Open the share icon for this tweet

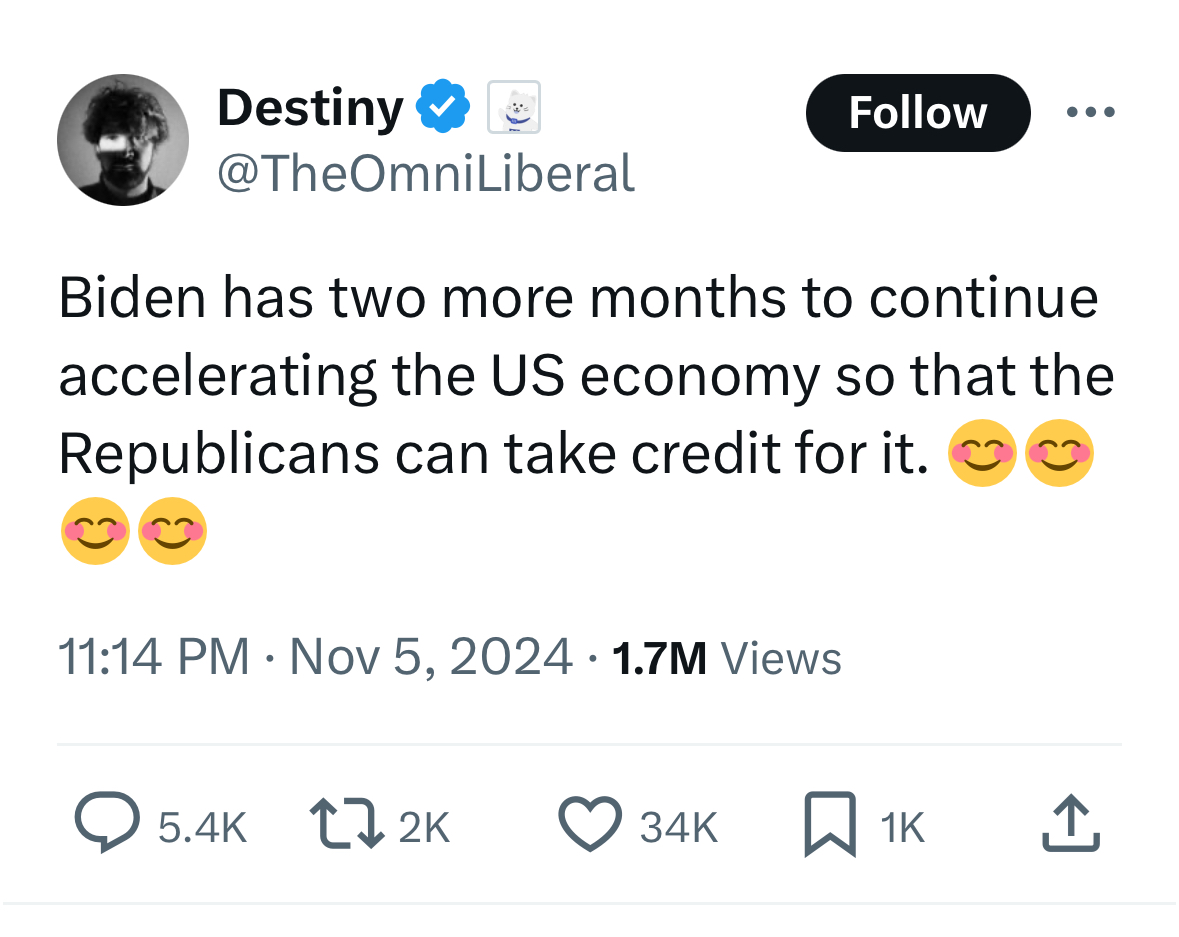(x=1071, y=825)
